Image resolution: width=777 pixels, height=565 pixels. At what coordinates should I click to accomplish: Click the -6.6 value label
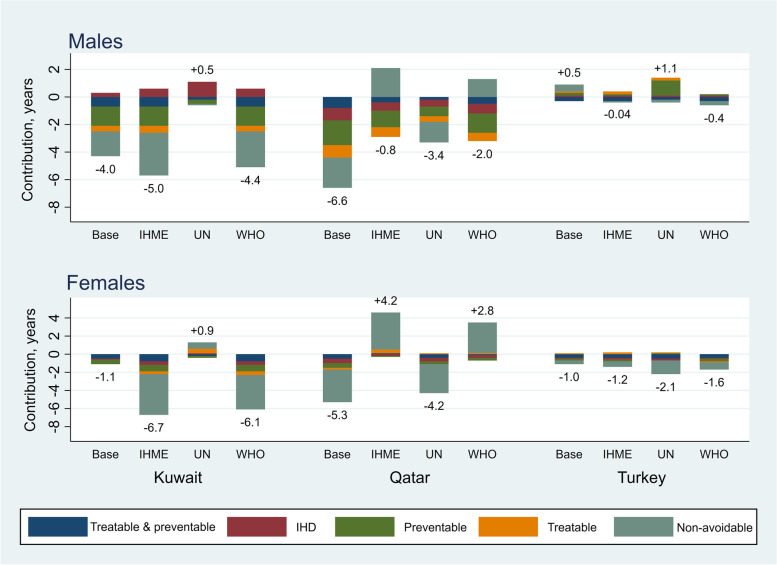coord(336,199)
